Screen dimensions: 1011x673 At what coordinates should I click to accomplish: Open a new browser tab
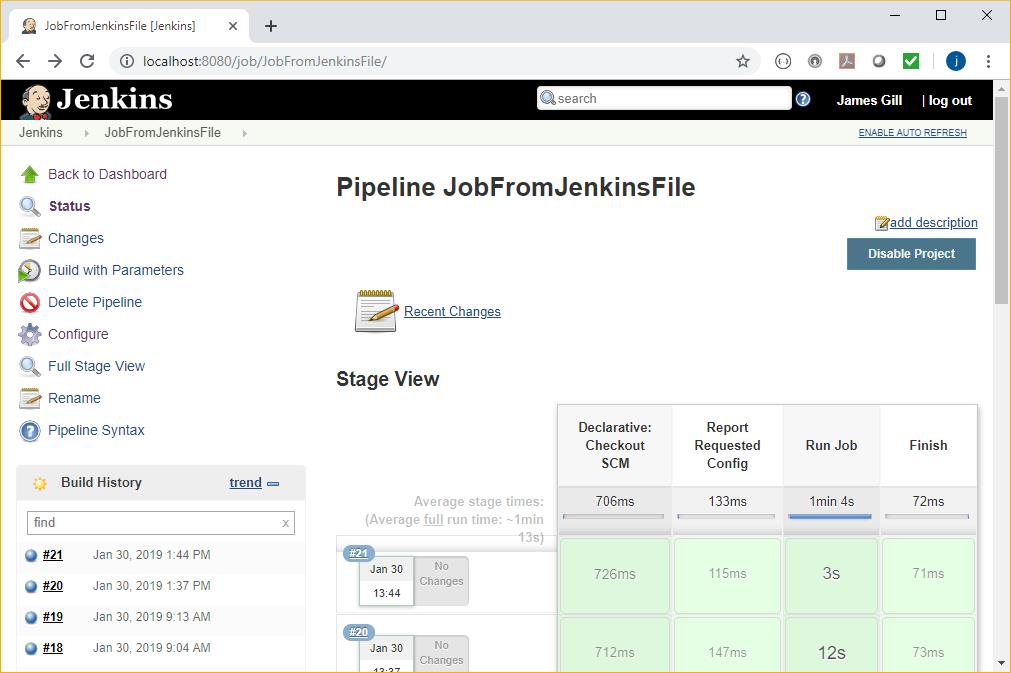[x=271, y=26]
